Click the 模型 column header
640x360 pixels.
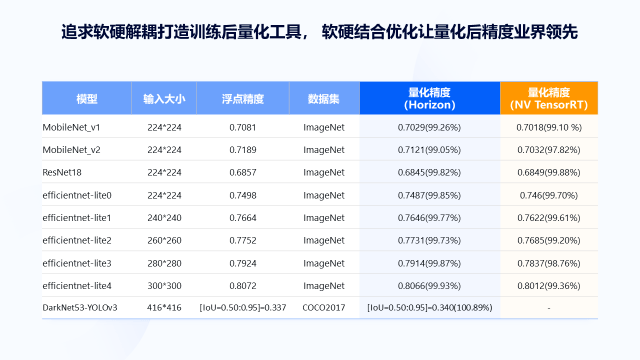click(87, 99)
